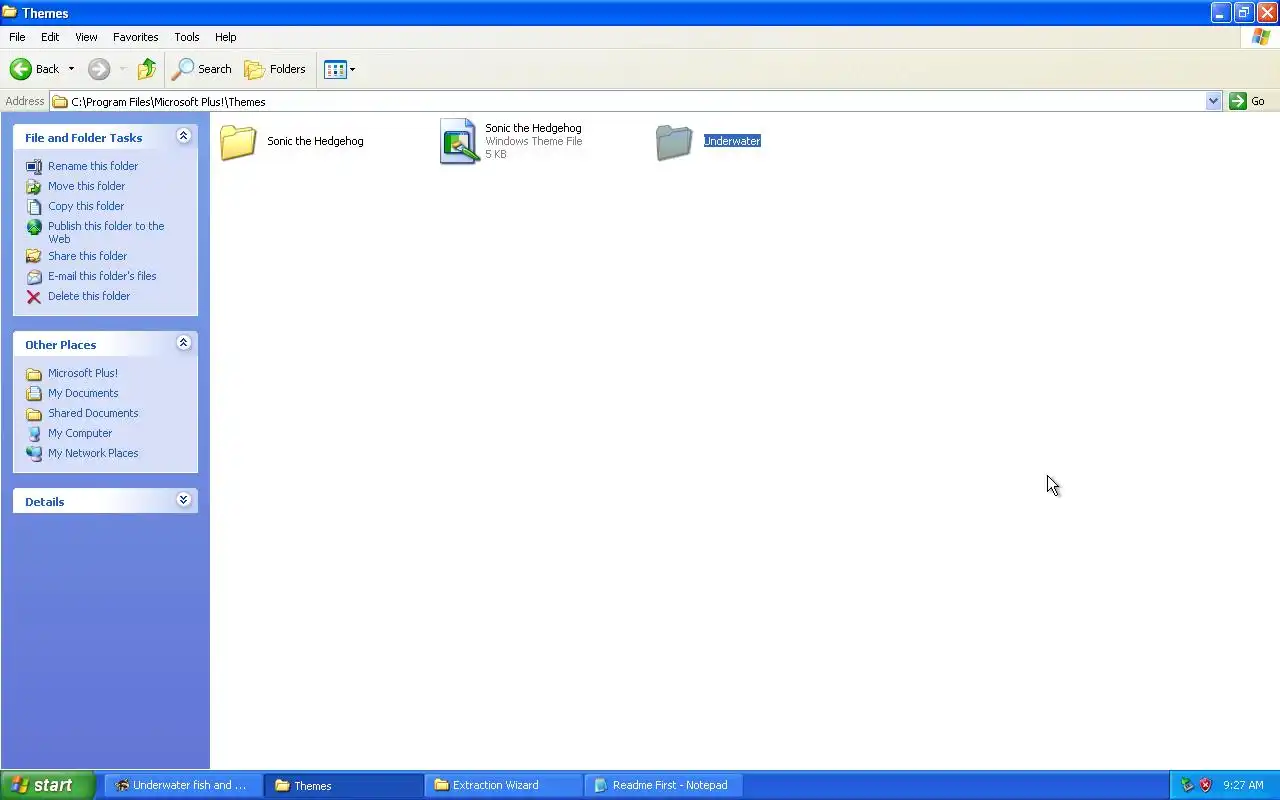Click the My Network Places icon
Image resolution: width=1280 pixels, height=800 pixels.
[x=34, y=454]
